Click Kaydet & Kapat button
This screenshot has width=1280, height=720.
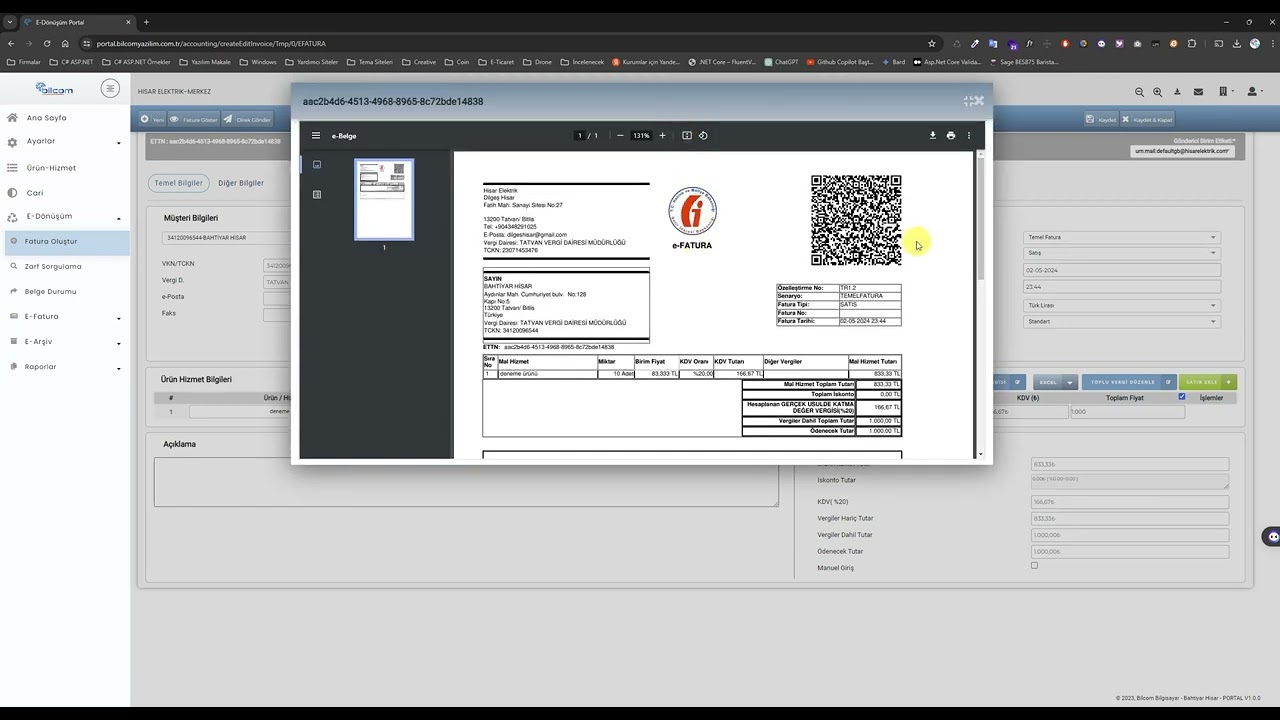[x=1147, y=119]
